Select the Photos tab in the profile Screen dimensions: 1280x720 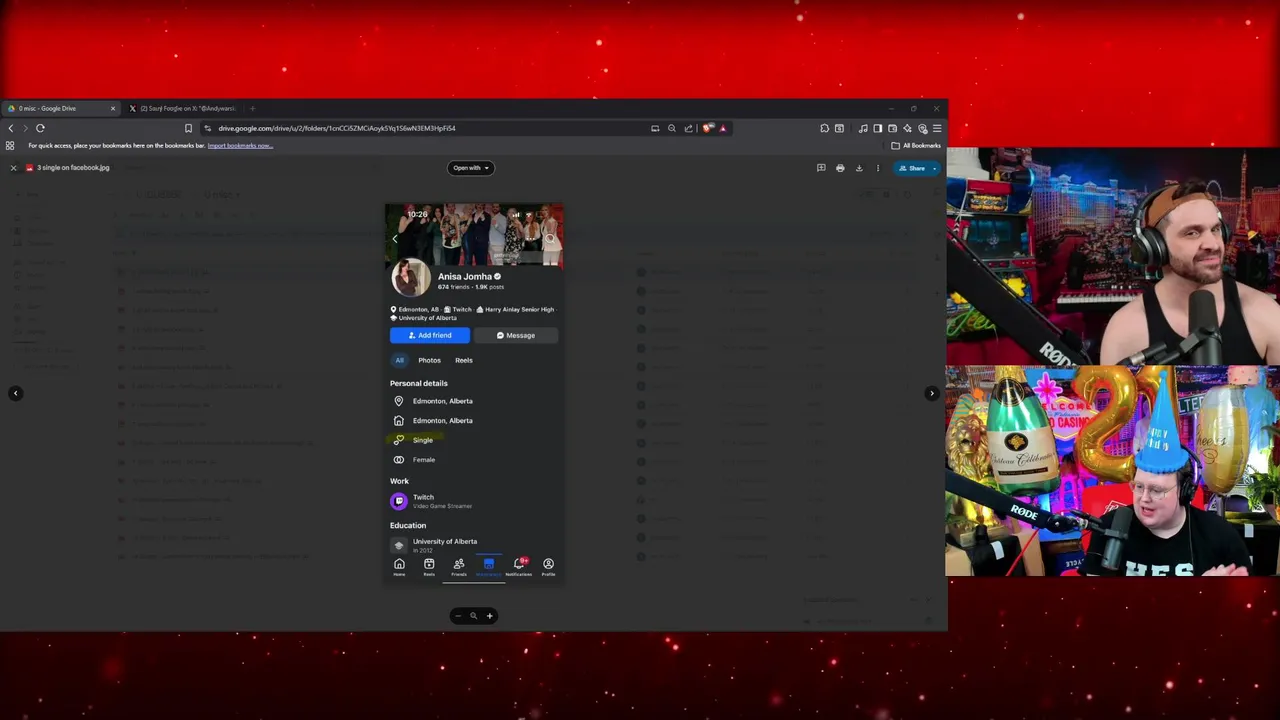click(429, 361)
